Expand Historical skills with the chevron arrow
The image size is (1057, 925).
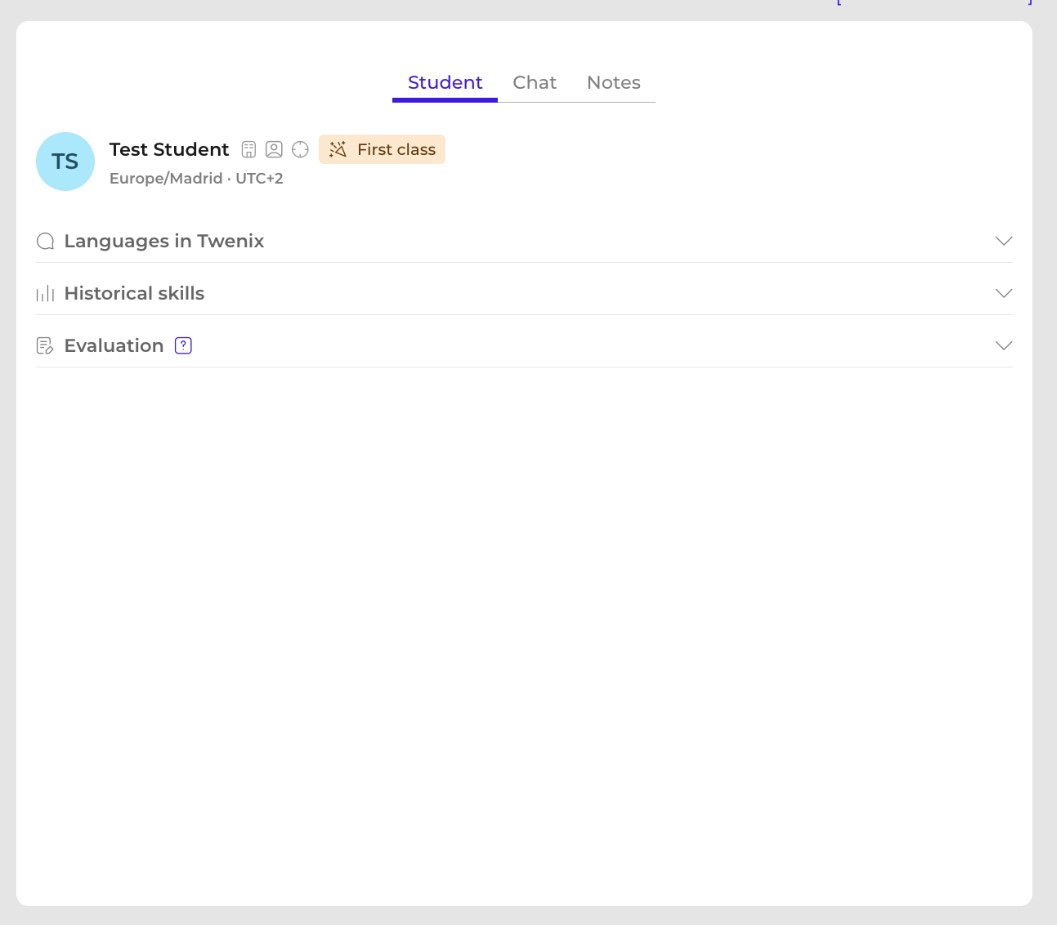pos(1004,293)
